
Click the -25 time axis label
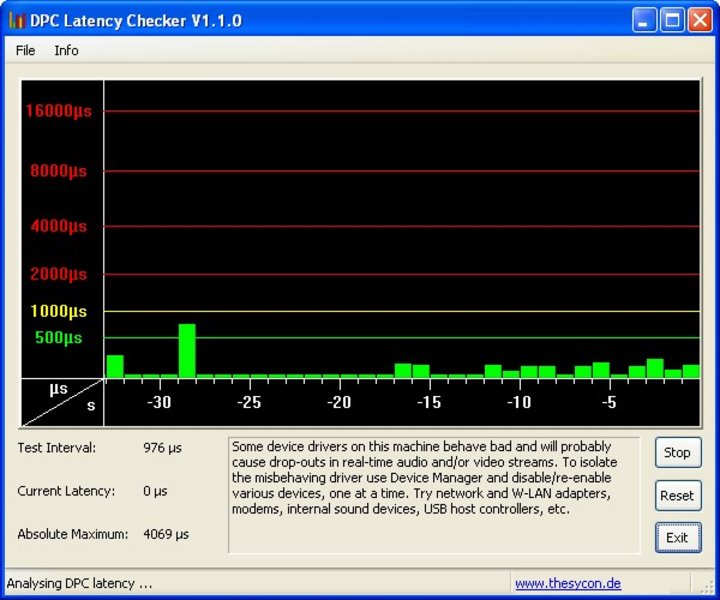tap(249, 402)
